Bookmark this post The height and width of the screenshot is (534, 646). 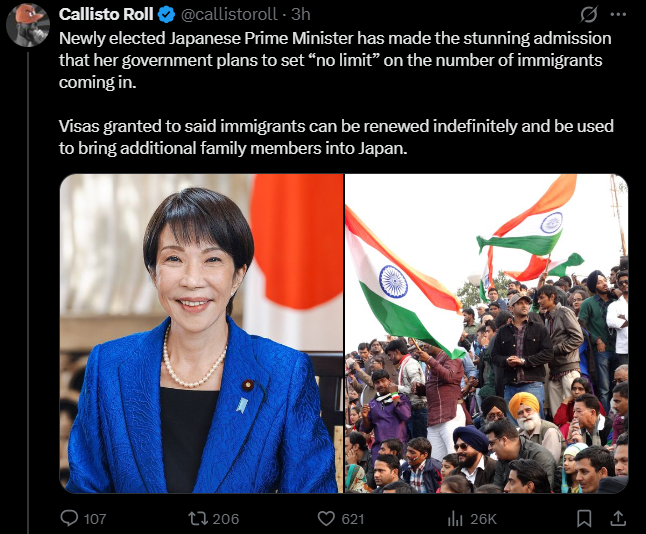pos(584,518)
